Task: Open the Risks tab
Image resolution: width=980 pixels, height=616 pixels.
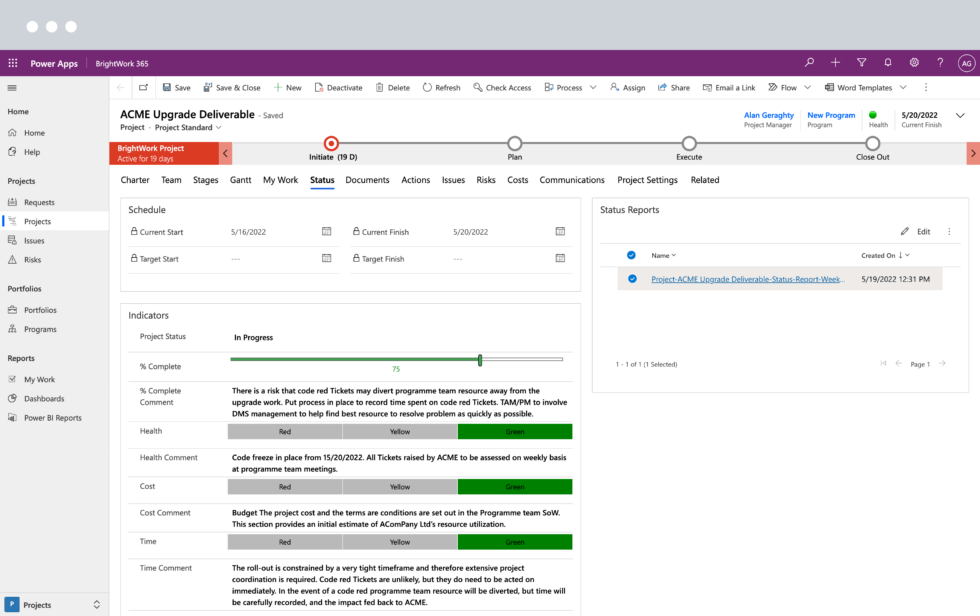Action: click(x=486, y=180)
